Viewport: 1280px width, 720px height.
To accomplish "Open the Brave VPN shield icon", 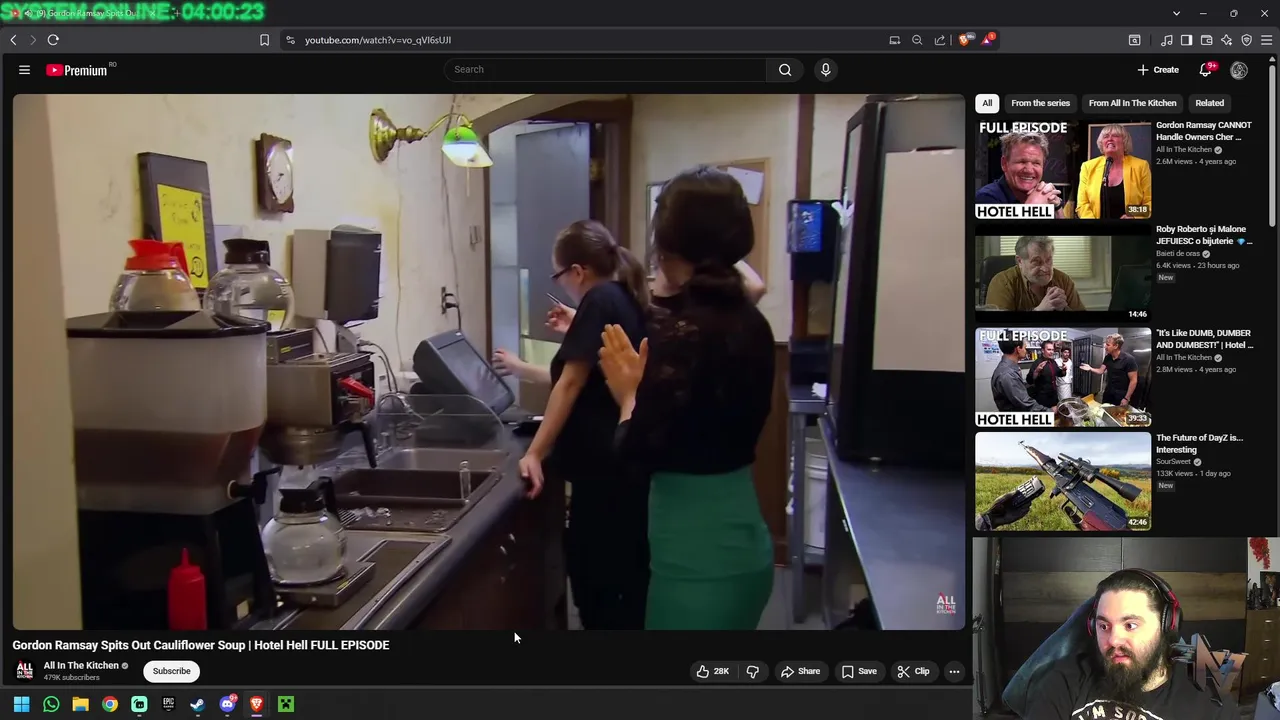I will click(x=1246, y=40).
